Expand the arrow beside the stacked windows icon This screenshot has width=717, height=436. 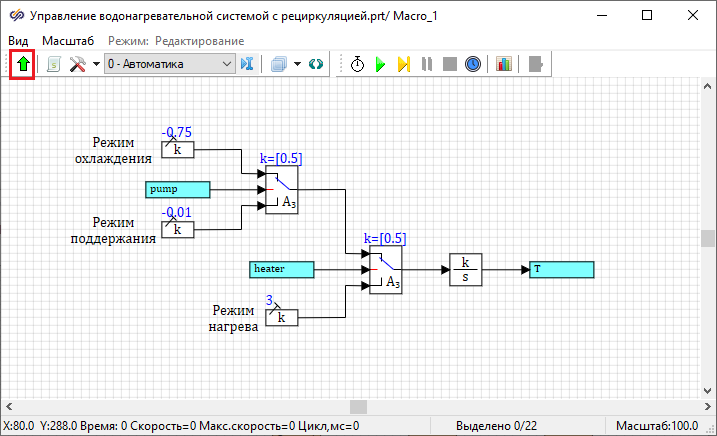click(296, 64)
